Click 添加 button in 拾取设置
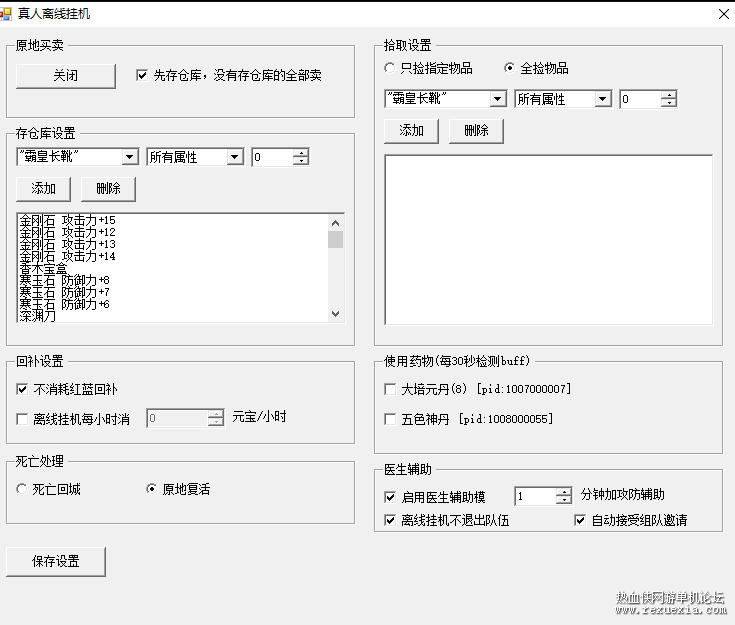Screen dimensions: 735x625 (x=412, y=131)
